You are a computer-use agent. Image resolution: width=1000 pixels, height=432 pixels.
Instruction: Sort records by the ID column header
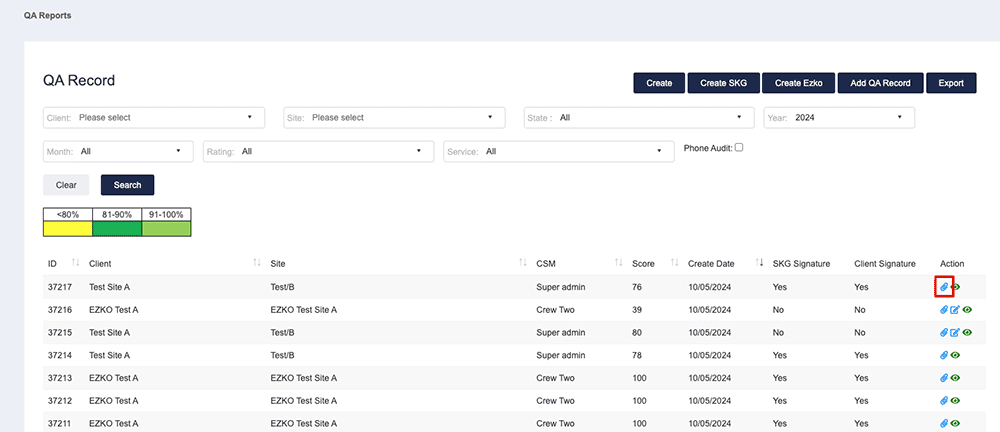tap(53, 264)
